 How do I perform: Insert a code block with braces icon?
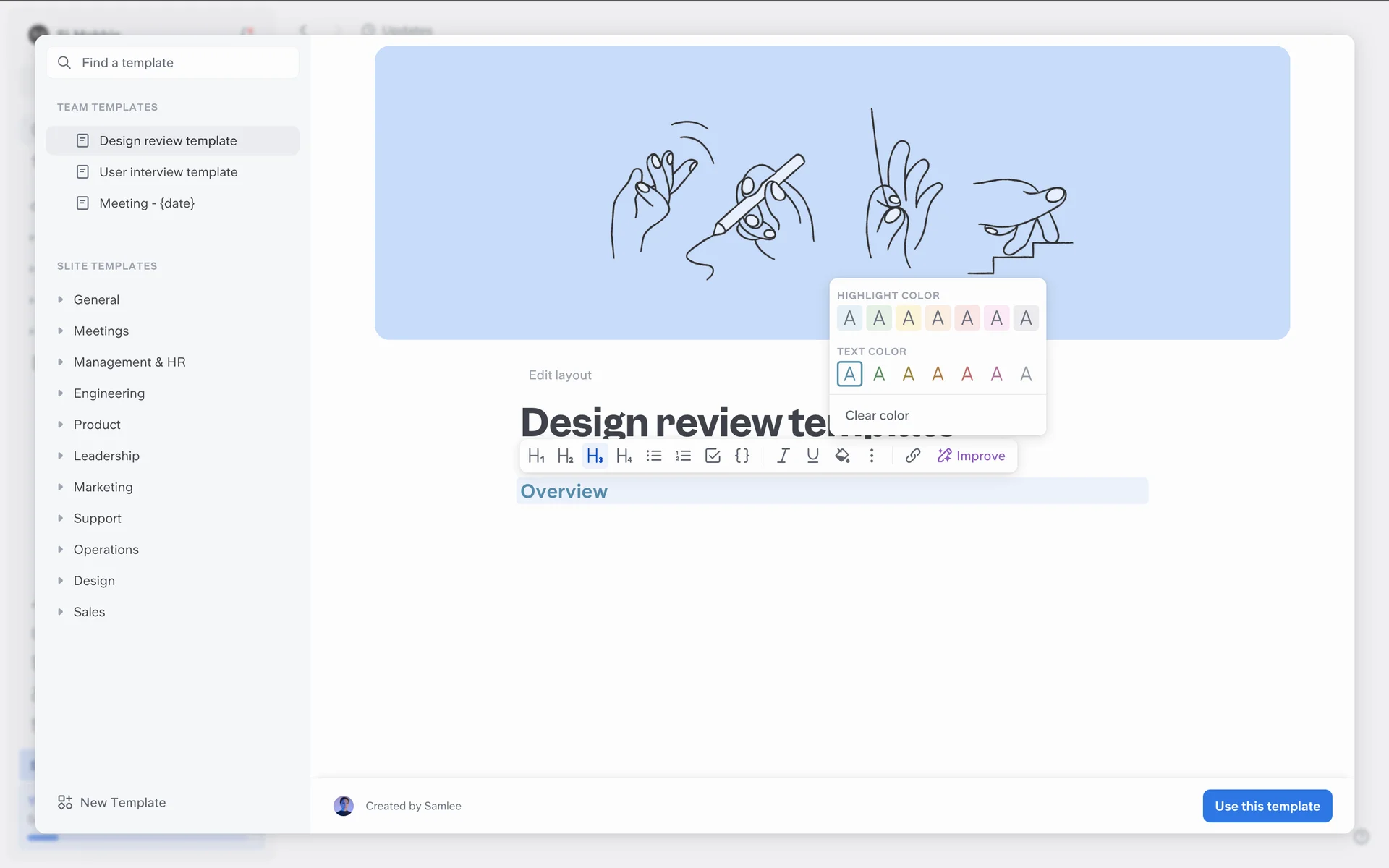point(742,456)
